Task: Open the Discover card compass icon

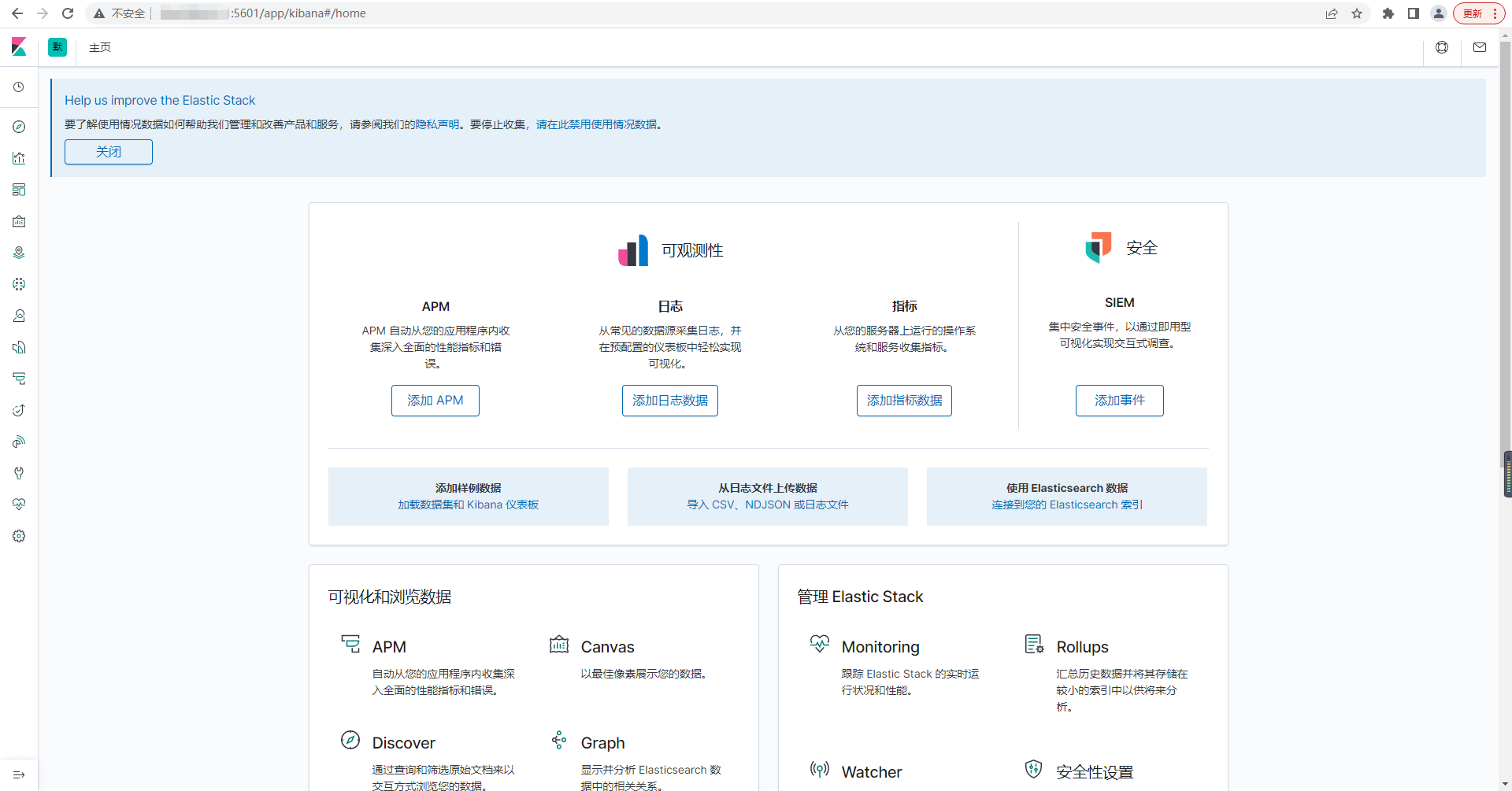Action: click(x=350, y=740)
